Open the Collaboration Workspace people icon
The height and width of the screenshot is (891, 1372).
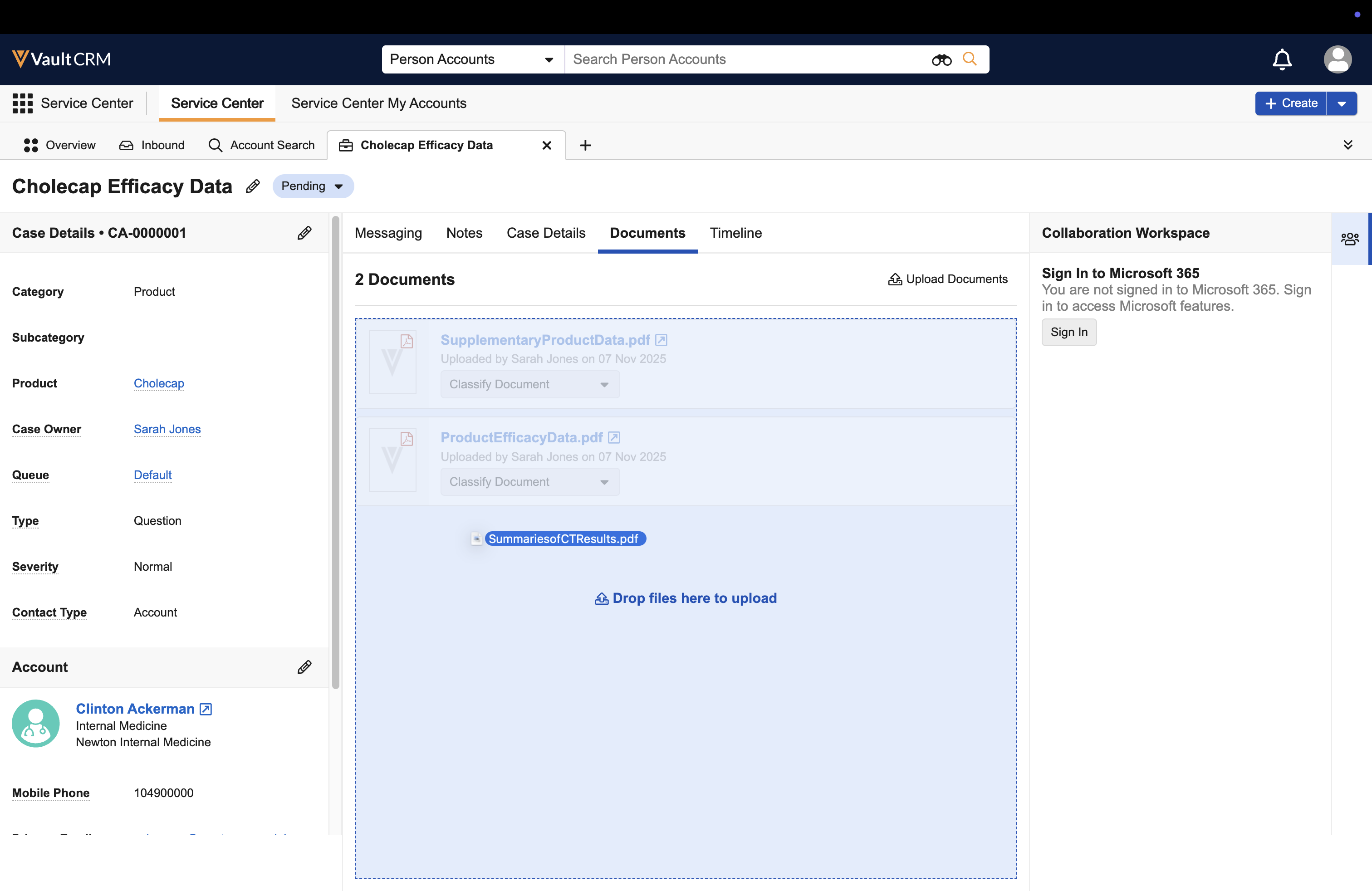click(1349, 239)
